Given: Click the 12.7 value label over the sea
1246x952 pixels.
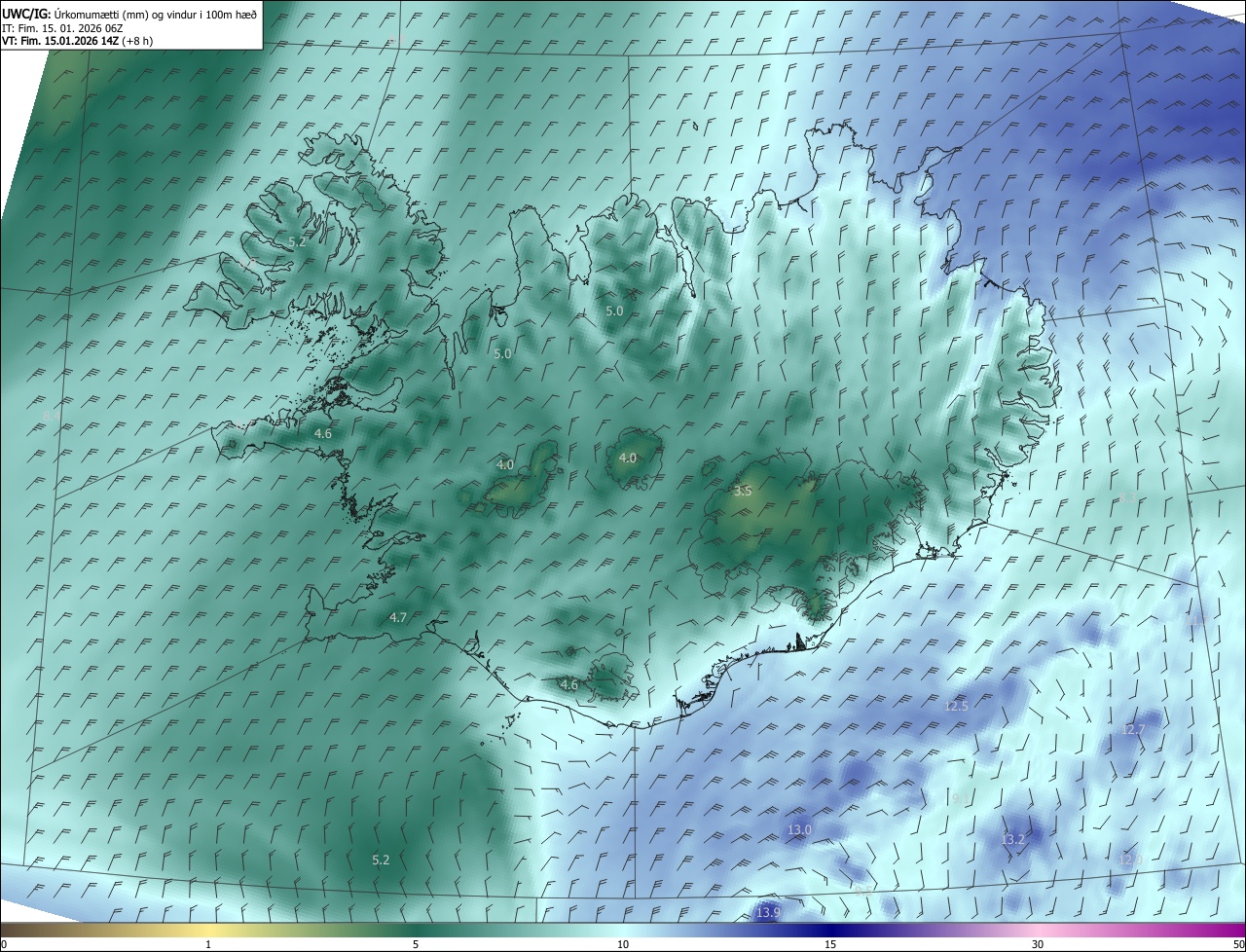Looking at the screenshot, I should pyautogui.click(x=1133, y=729).
